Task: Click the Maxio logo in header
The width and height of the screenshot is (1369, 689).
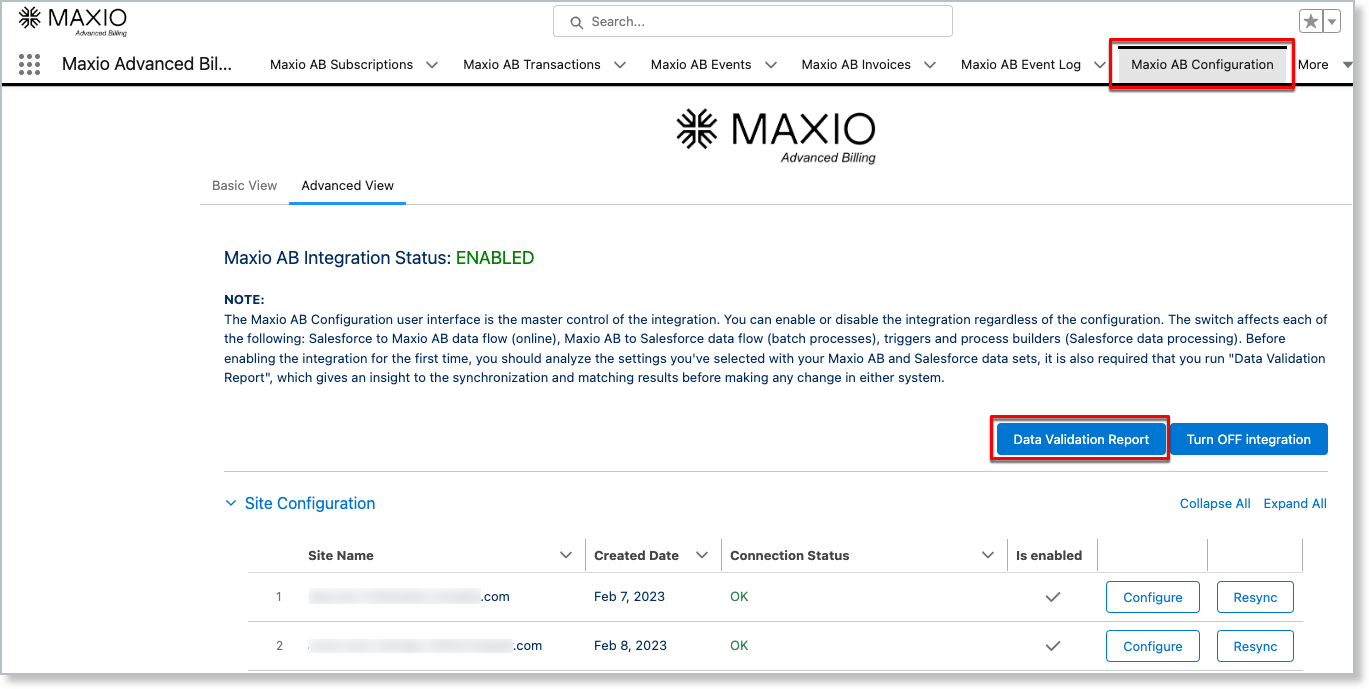Action: click(x=73, y=21)
